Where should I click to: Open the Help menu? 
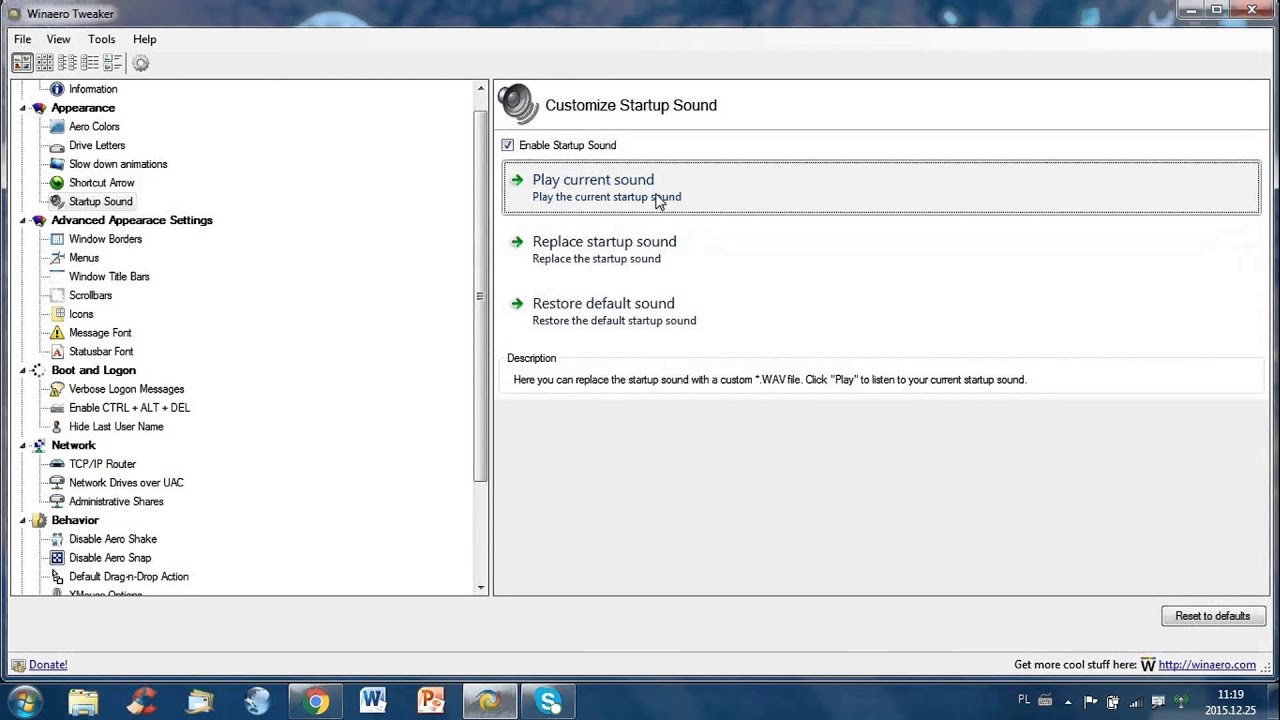[145, 39]
